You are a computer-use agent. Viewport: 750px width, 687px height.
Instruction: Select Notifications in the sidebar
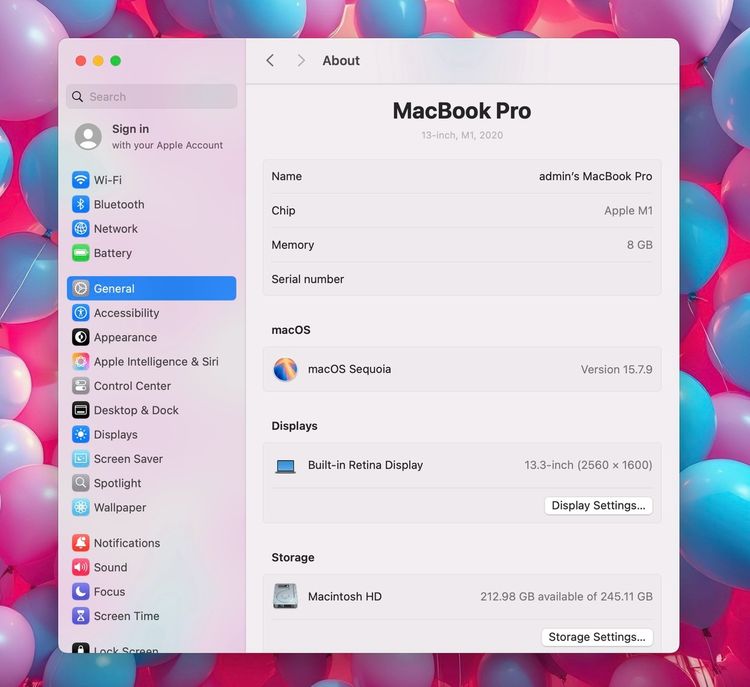click(152, 543)
